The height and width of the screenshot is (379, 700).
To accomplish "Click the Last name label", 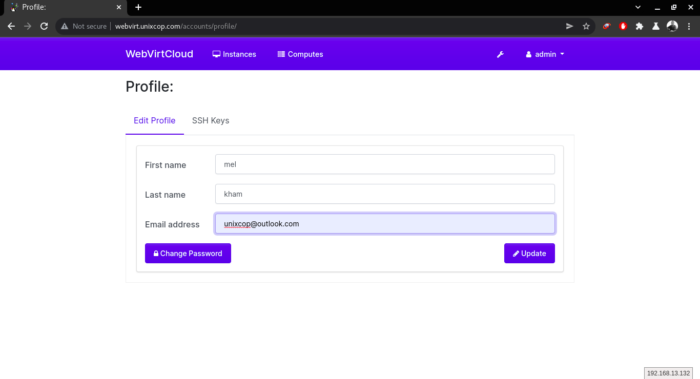I will click(x=165, y=195).
